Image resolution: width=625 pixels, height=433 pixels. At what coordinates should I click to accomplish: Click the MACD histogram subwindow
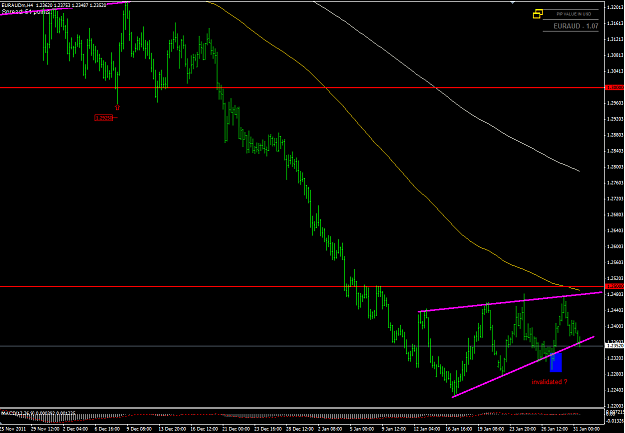click(302, 416)
